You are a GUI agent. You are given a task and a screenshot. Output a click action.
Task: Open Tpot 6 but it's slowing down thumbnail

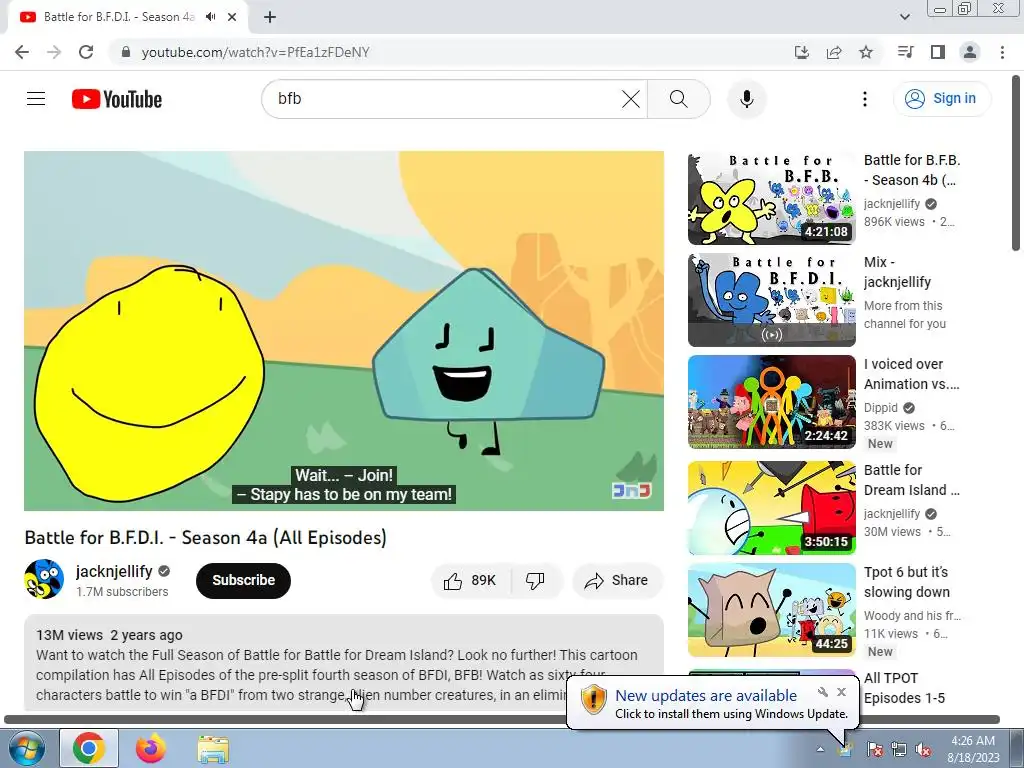(771, 610)
